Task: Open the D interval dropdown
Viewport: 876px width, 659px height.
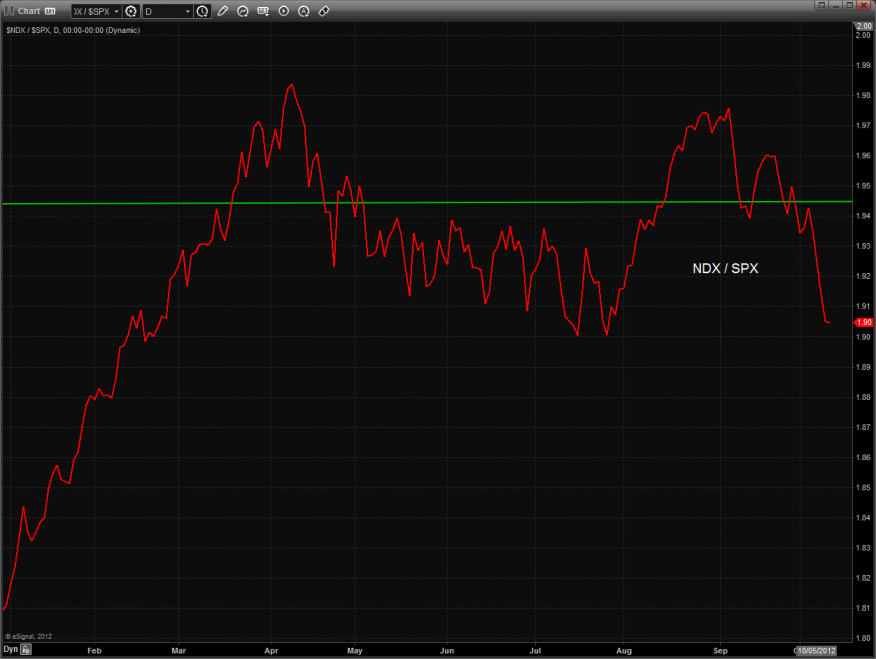Action: (168, 11)
